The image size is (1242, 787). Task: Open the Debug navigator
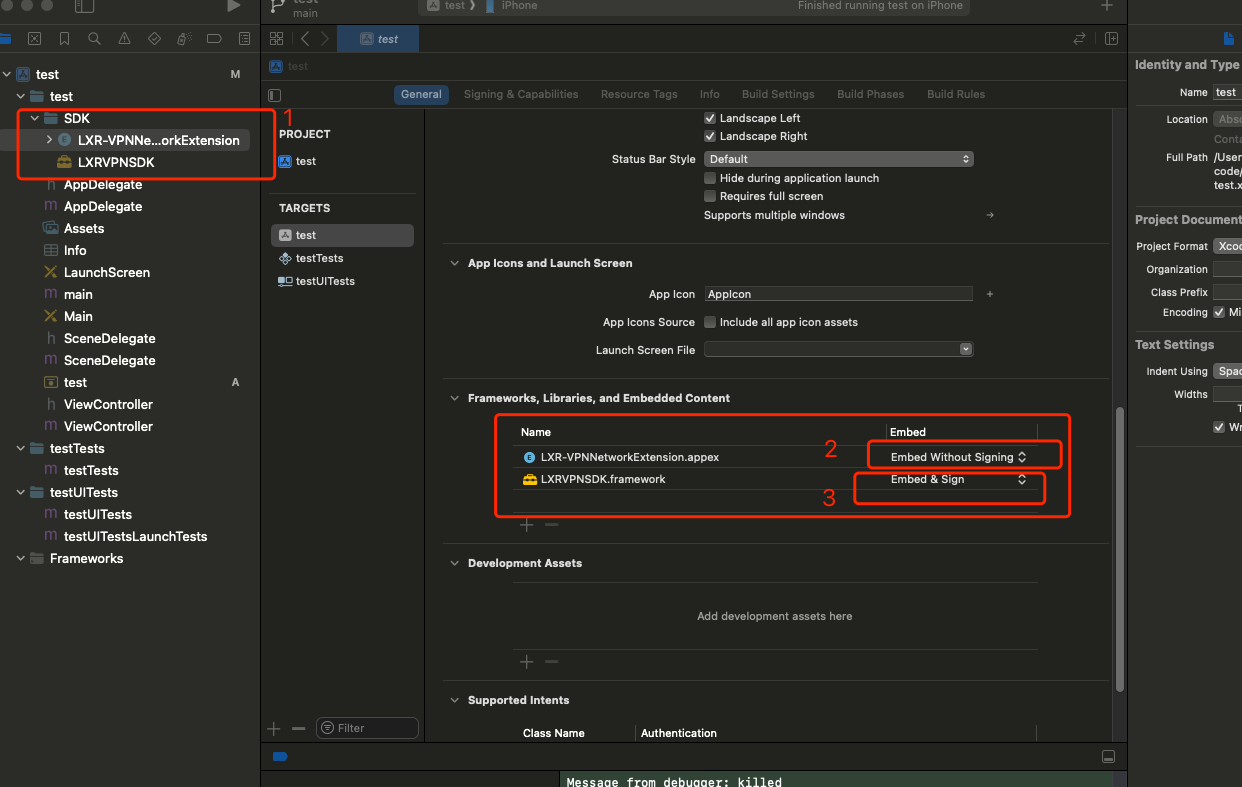(184, 39)
